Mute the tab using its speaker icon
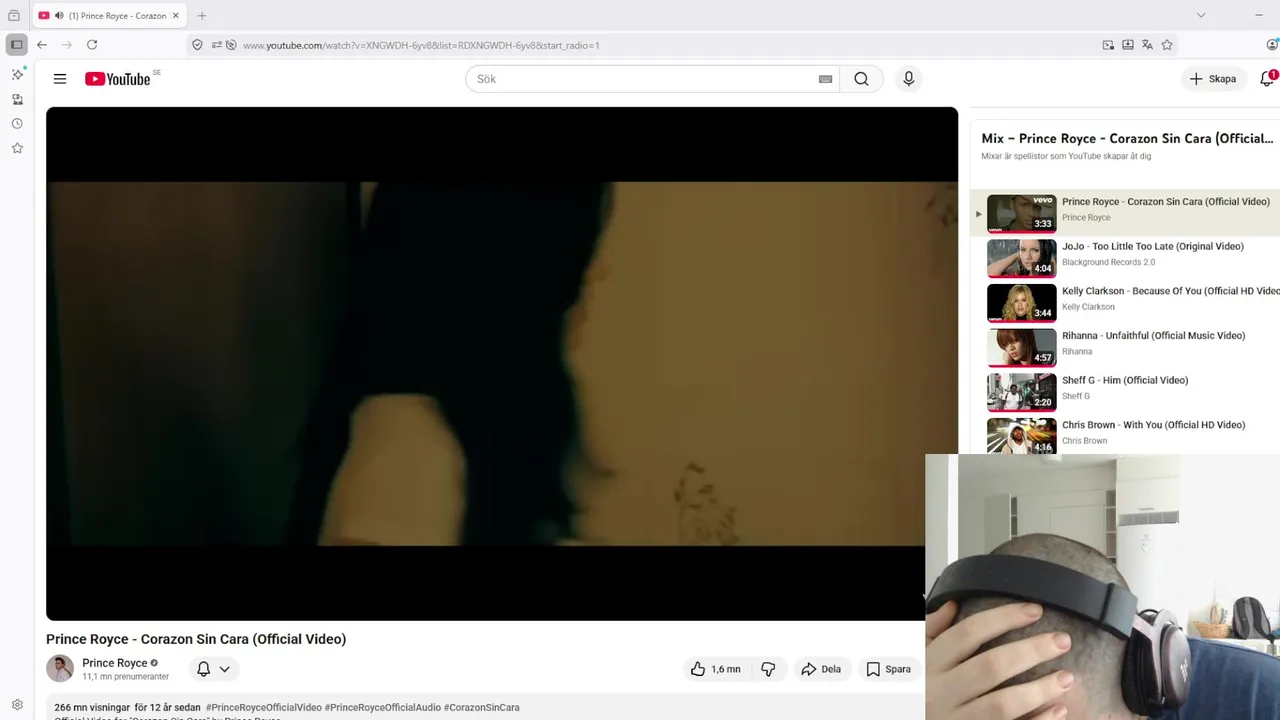1280x720 pixels. click(59, 16)
